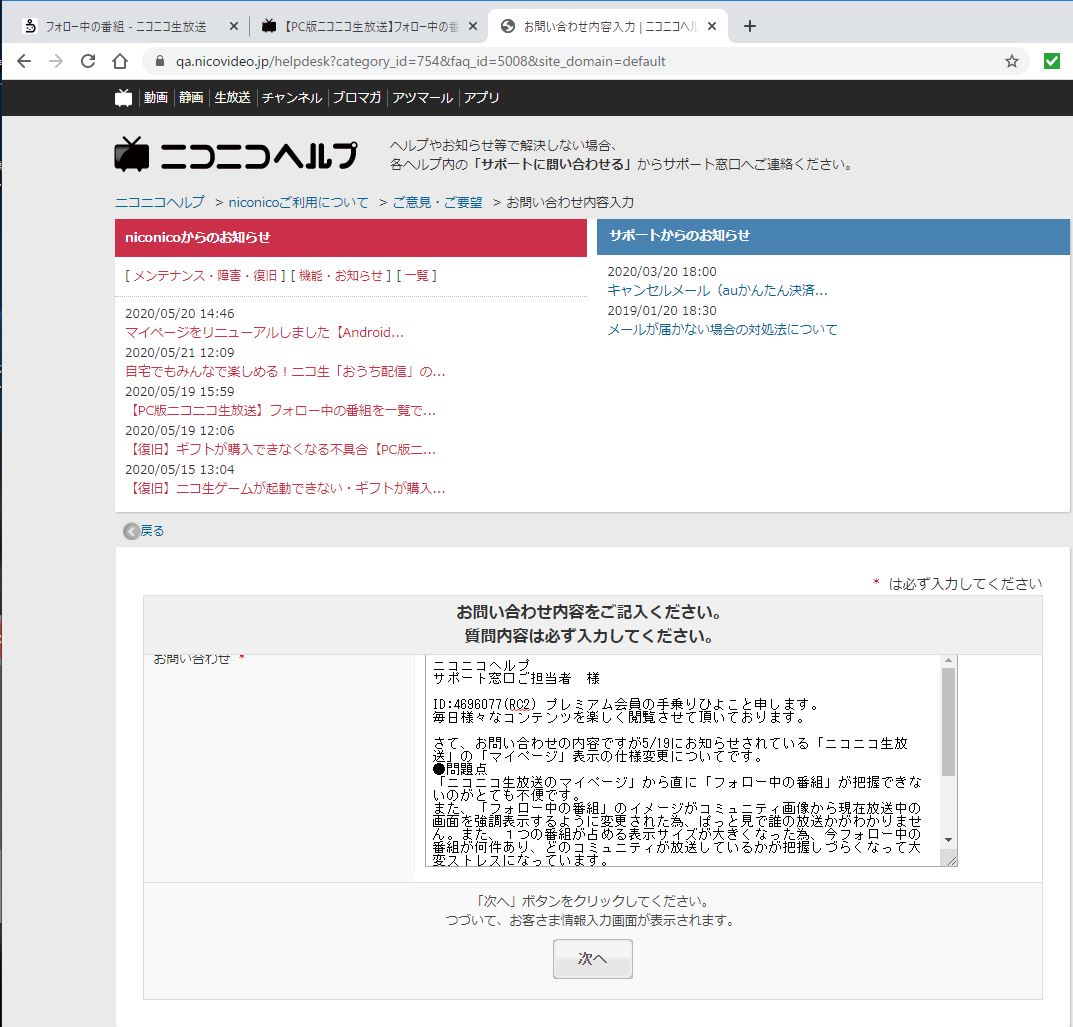Open support notice キャンセルメール
Viewport: 1073px width, 1027px height.
pyautogui.click(x=717, y=290)
